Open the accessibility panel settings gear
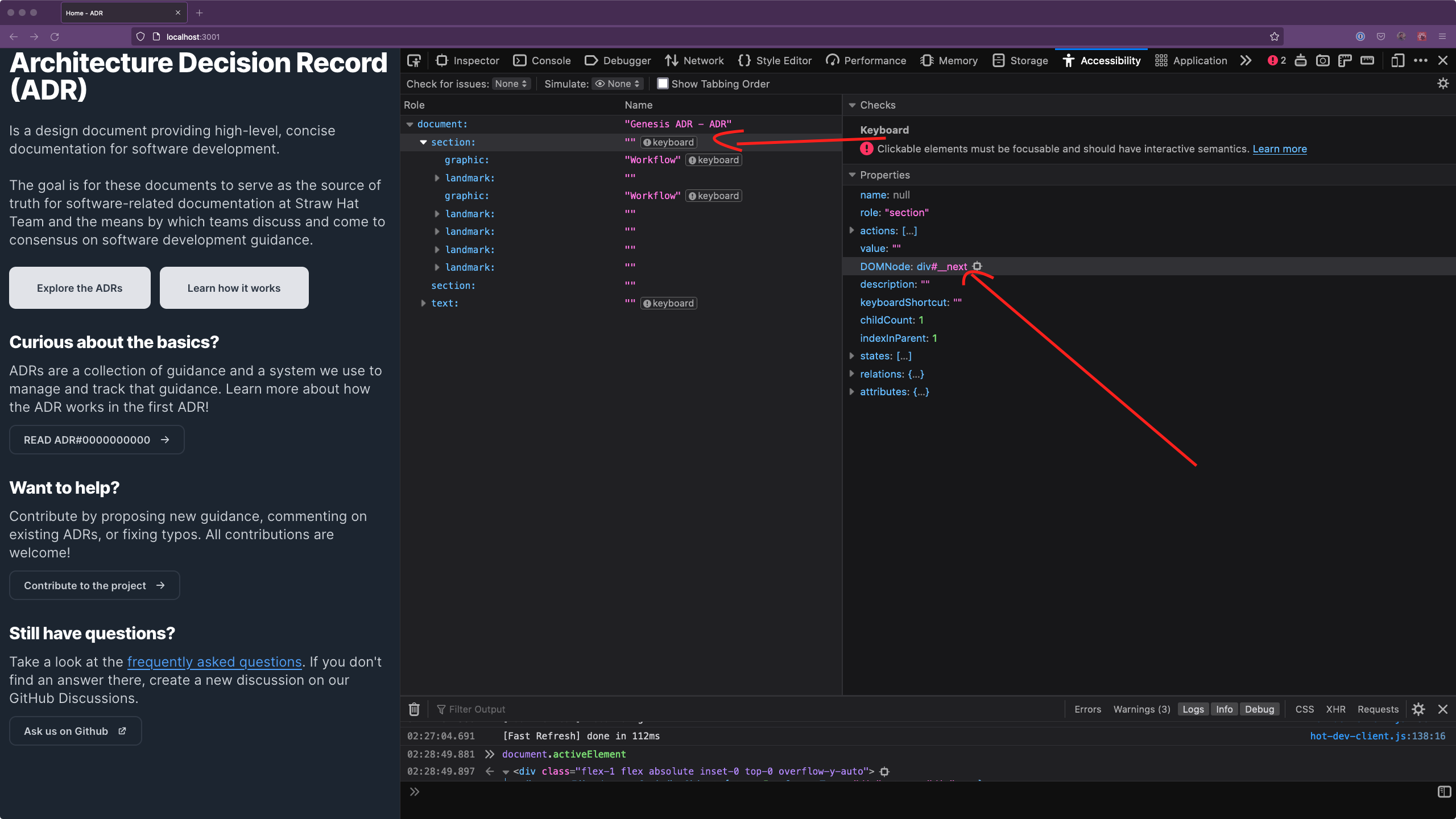Screen dimensions: 1456x819 coord(1442,83)
